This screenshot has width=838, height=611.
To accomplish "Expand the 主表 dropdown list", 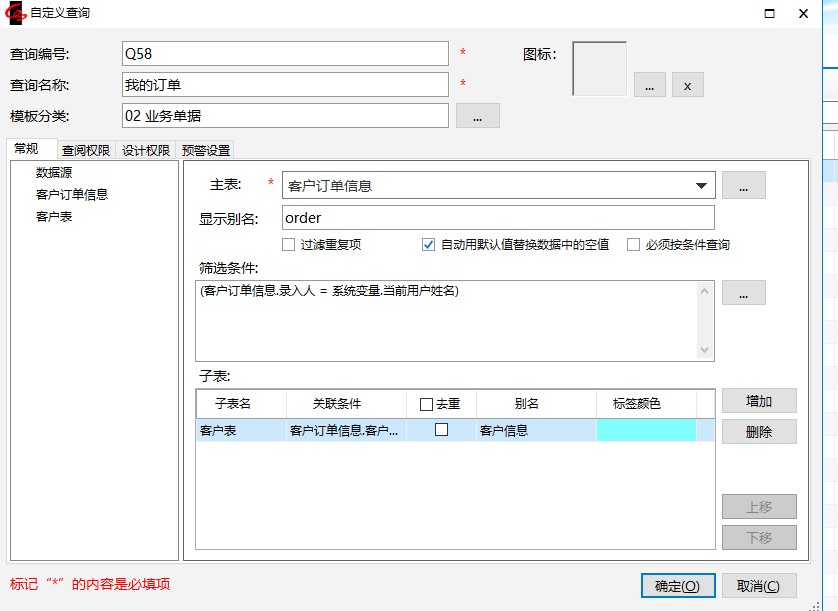I will coord(700,186).
